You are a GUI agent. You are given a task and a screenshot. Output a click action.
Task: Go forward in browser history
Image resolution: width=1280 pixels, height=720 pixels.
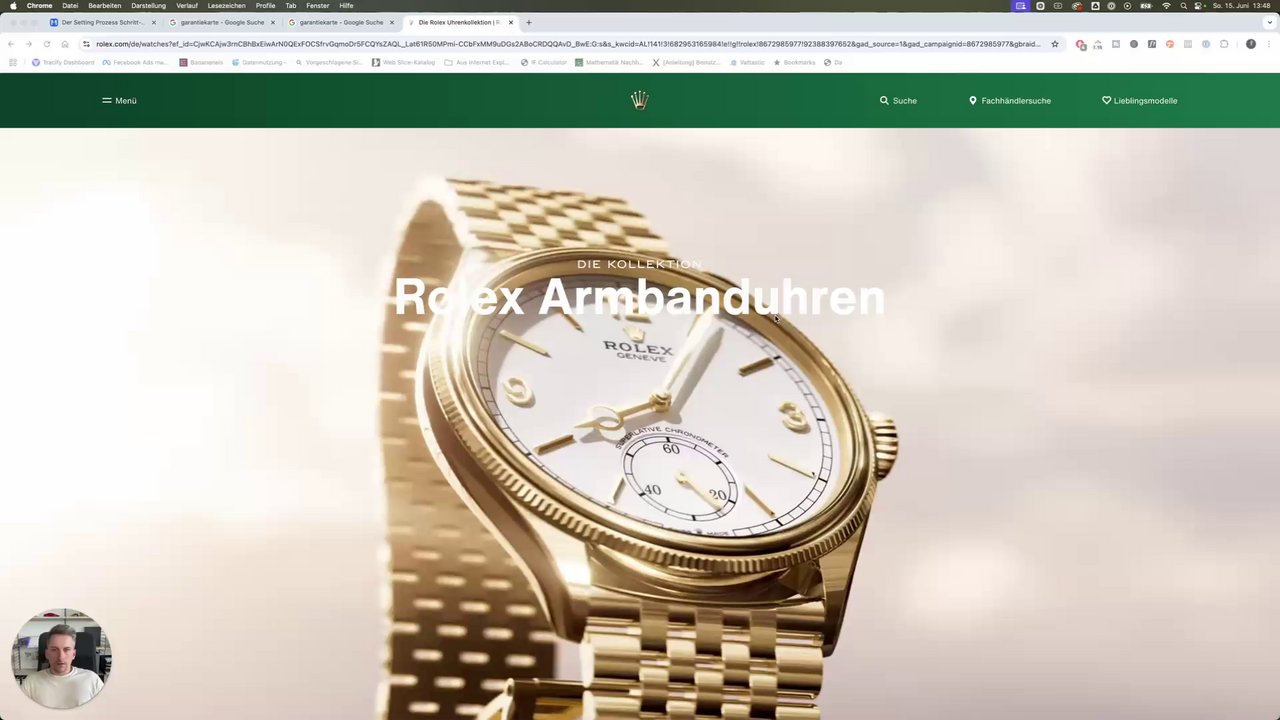pos(28,44)
